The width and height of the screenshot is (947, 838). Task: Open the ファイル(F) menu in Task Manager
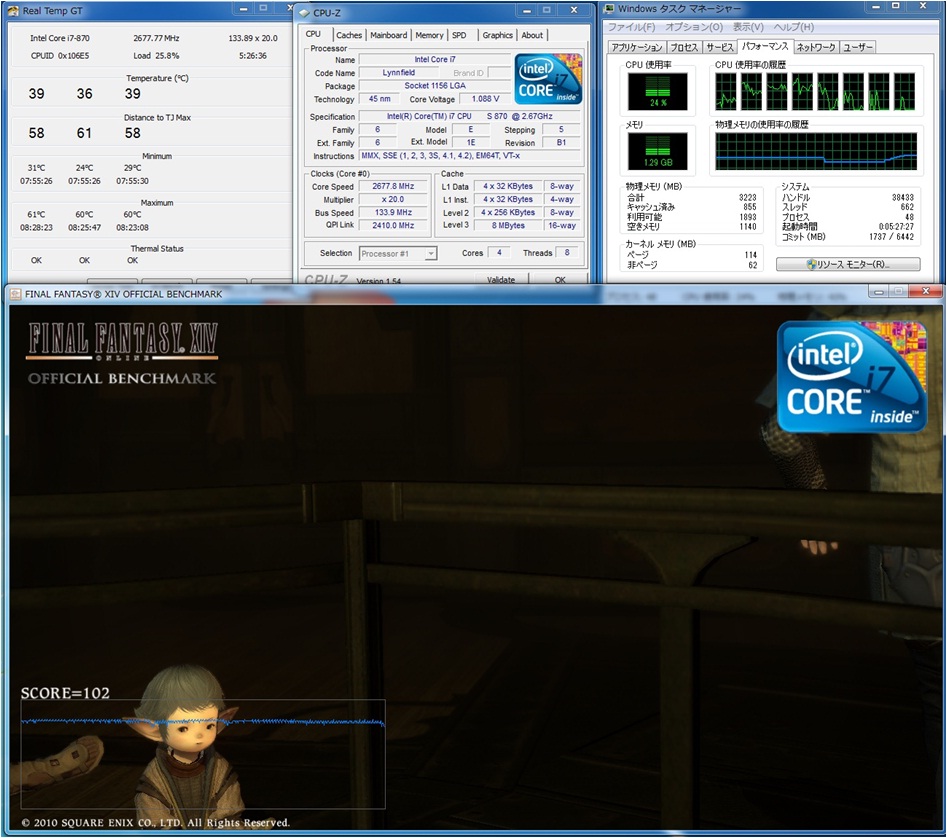tap(631, 27)
